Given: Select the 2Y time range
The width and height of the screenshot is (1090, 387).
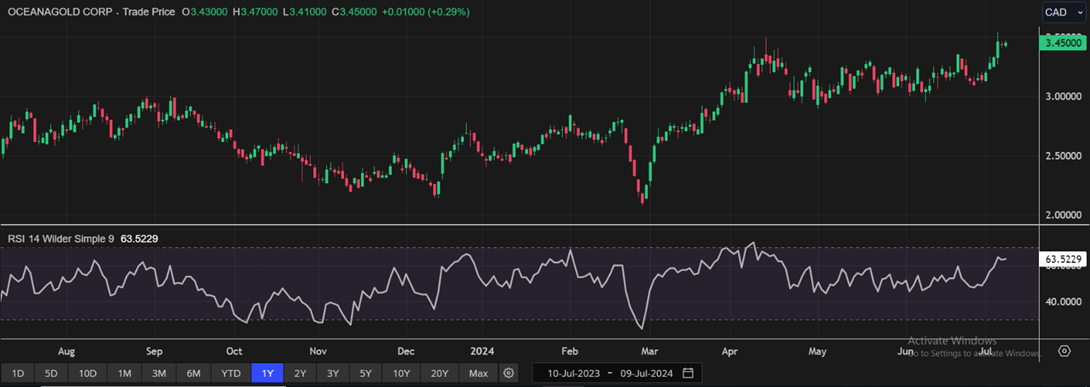Looking at the screenshot, I should (300, 373).
